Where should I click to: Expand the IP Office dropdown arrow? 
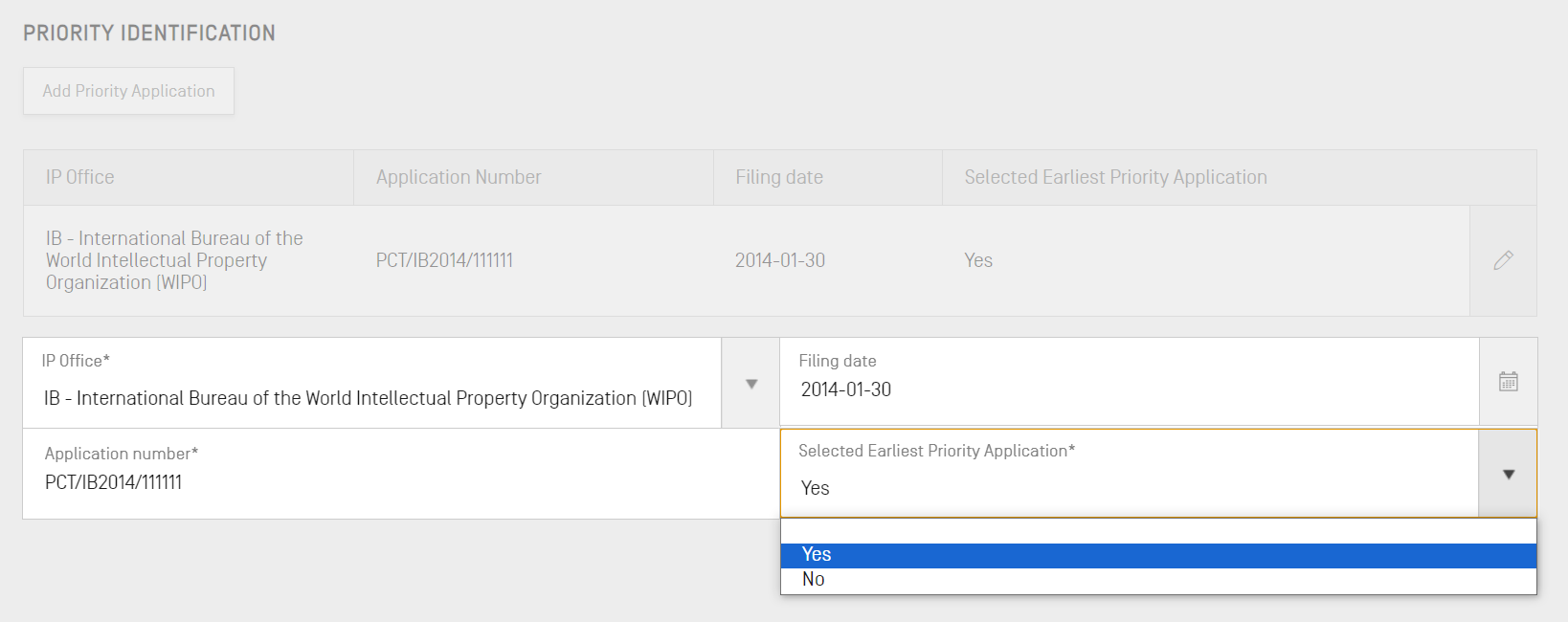[750, 384]
